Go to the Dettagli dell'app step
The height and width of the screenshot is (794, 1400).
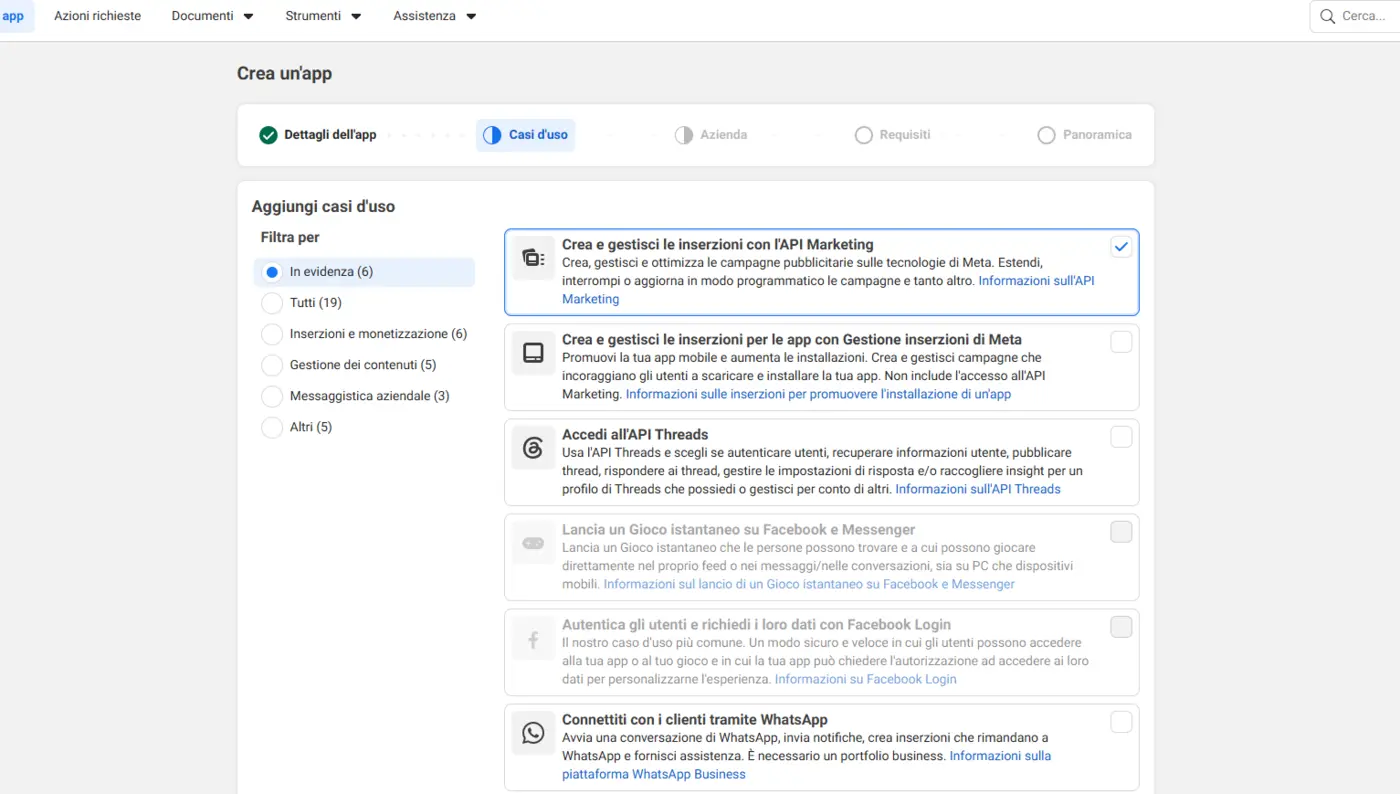click(x=318, y=135)
